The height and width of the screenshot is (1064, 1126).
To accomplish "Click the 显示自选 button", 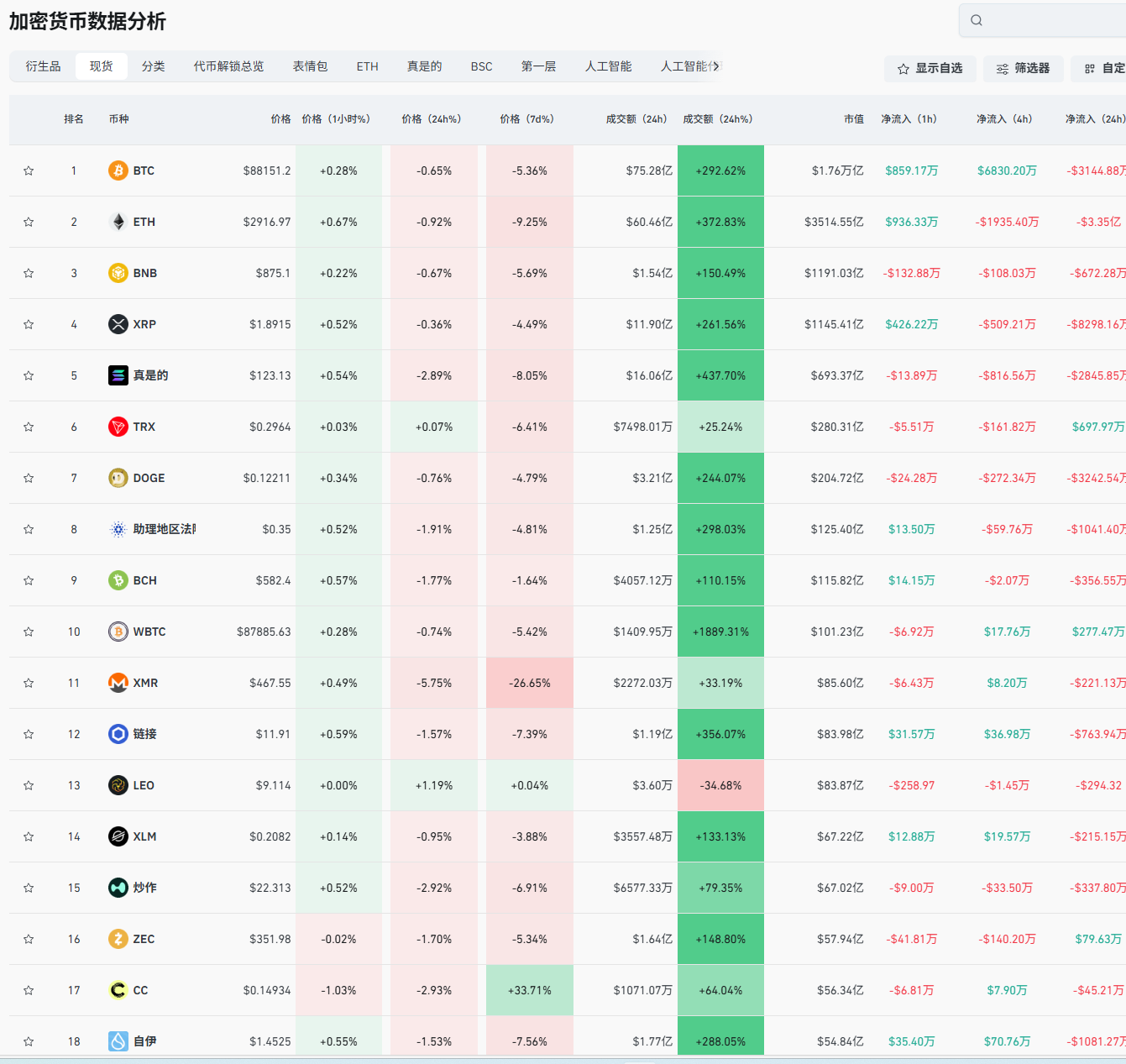I will click(x=930, y=68).
